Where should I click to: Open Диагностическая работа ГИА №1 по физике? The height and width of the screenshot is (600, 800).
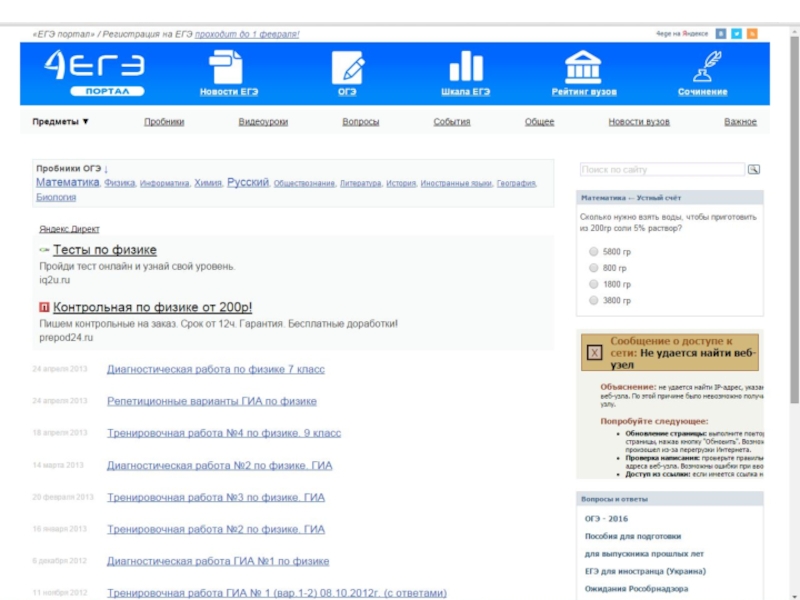click(x=218, y=561)
